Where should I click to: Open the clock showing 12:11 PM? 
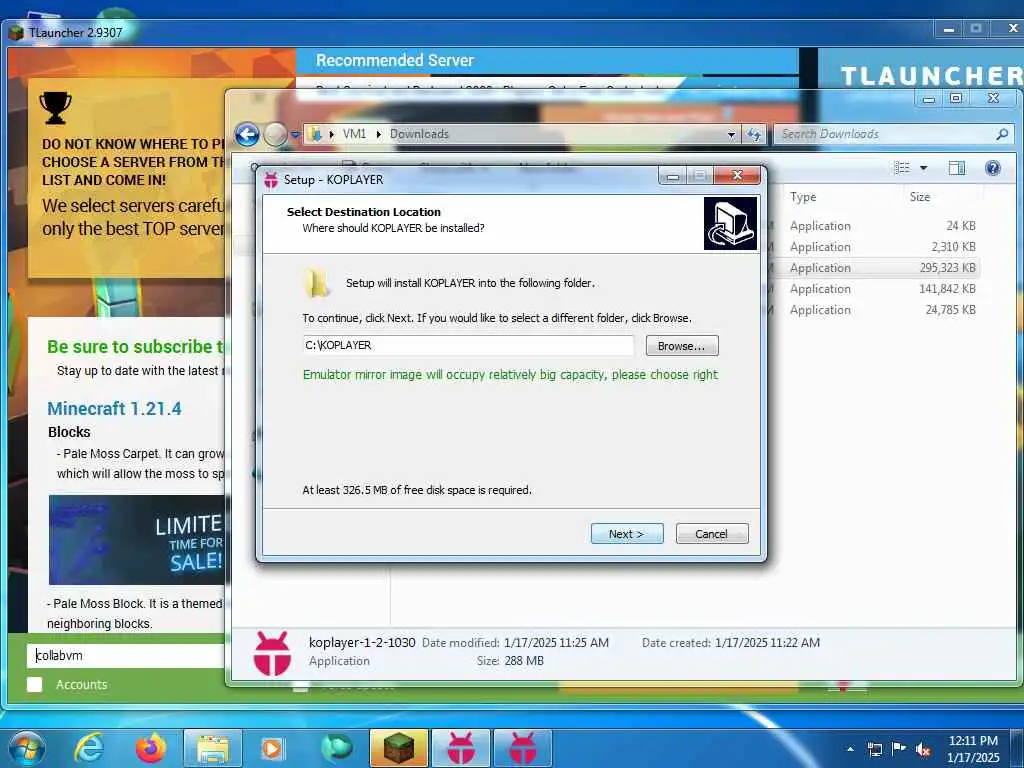pyautogui.click(x=973, y=748)
